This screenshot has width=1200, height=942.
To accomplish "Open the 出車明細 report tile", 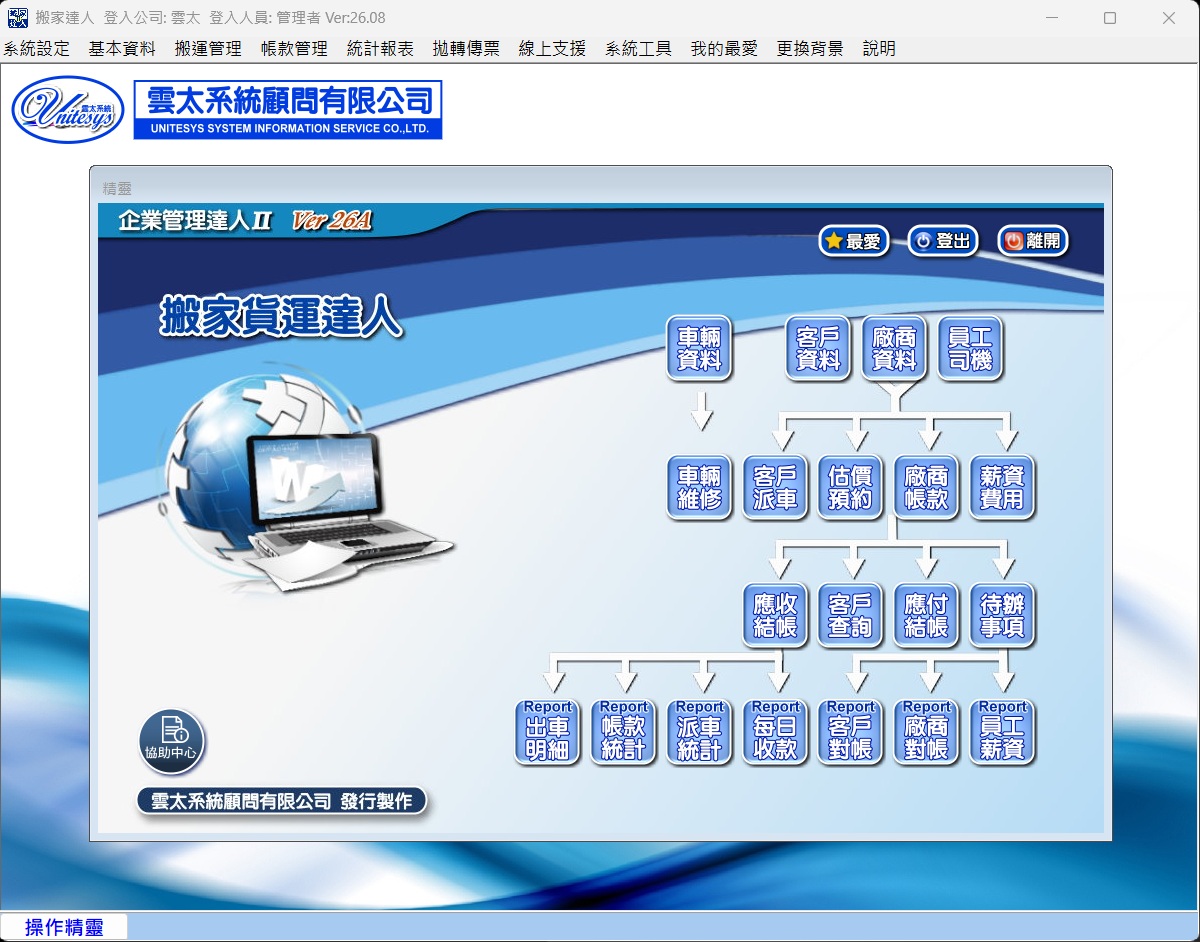I will click(547, 732).
